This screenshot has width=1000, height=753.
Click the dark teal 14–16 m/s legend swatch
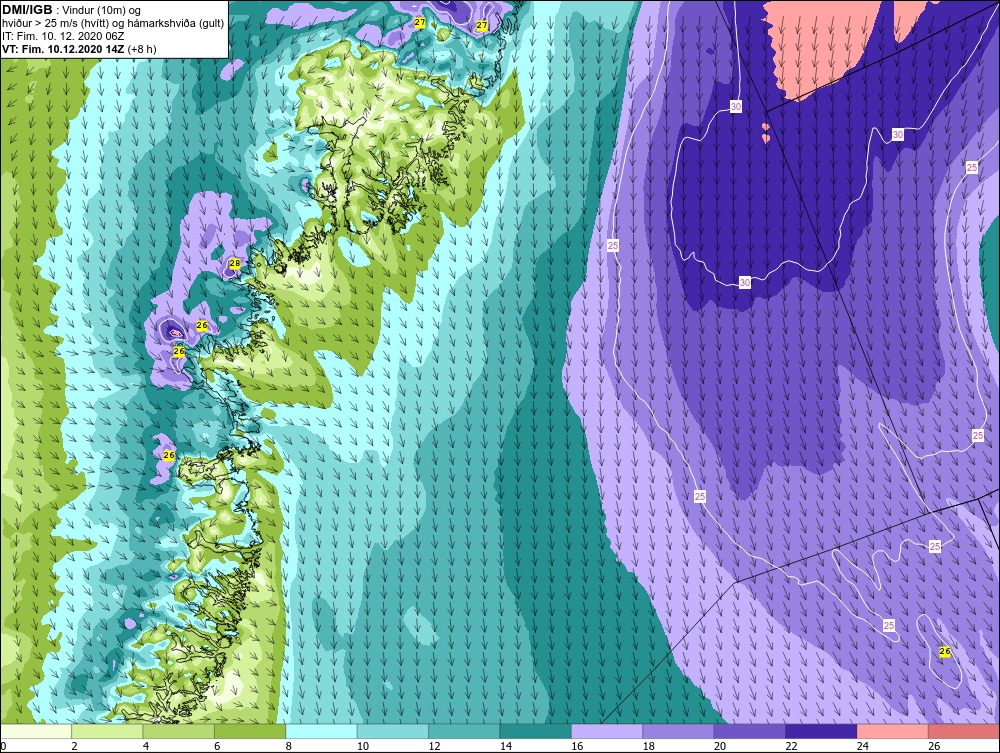(536, 731)
